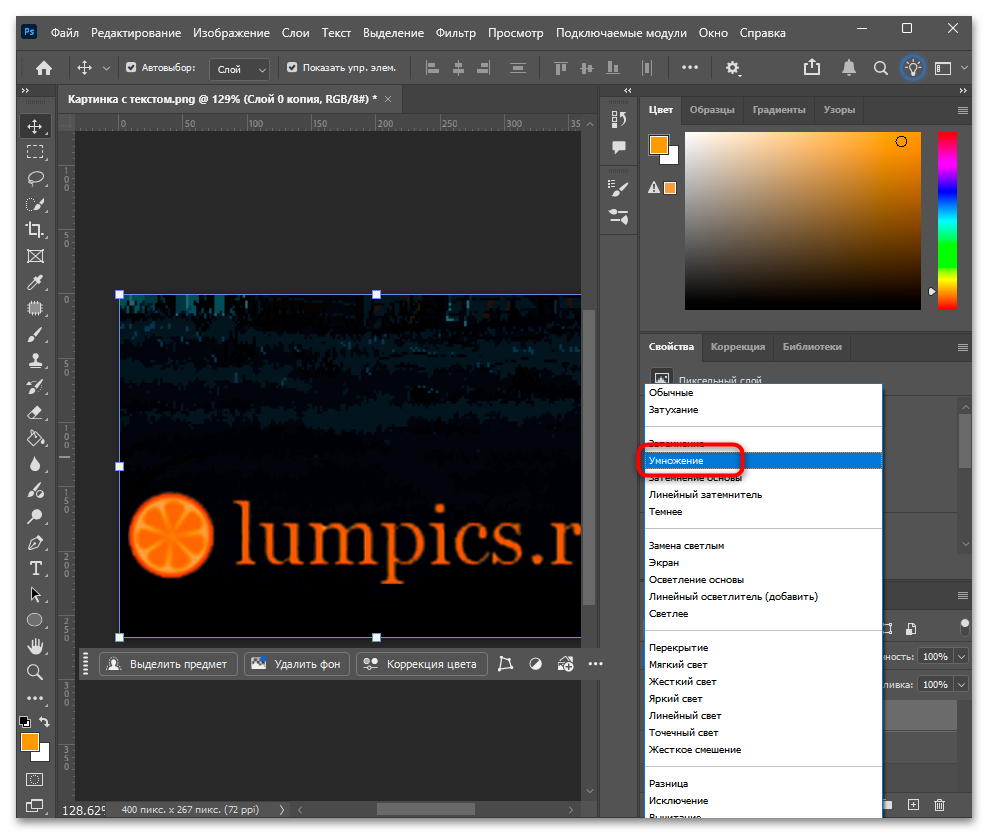The image size is (988, 834).
Task: Click the Home icon in options bar
Action: coord(43,68)
